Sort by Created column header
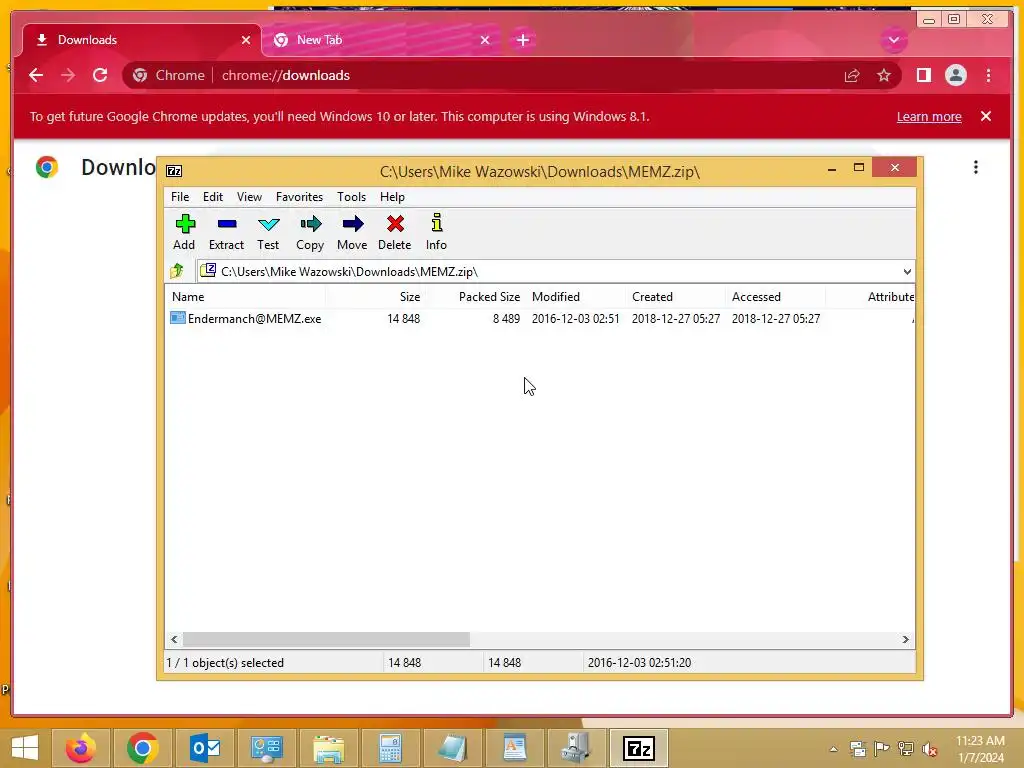Image resolution: width=1024 pixels, height=768 pixels. tap(675, 296)
